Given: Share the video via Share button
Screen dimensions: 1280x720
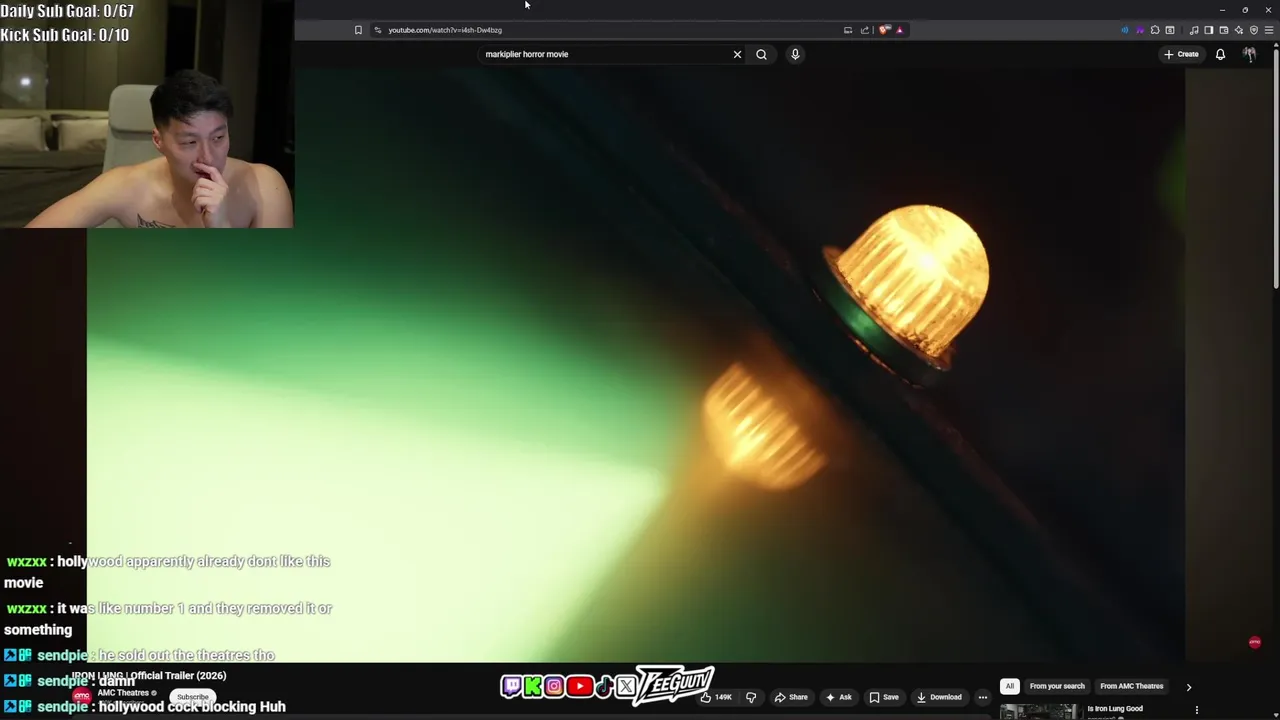Looking at the screenshot, I should [790, 697].
